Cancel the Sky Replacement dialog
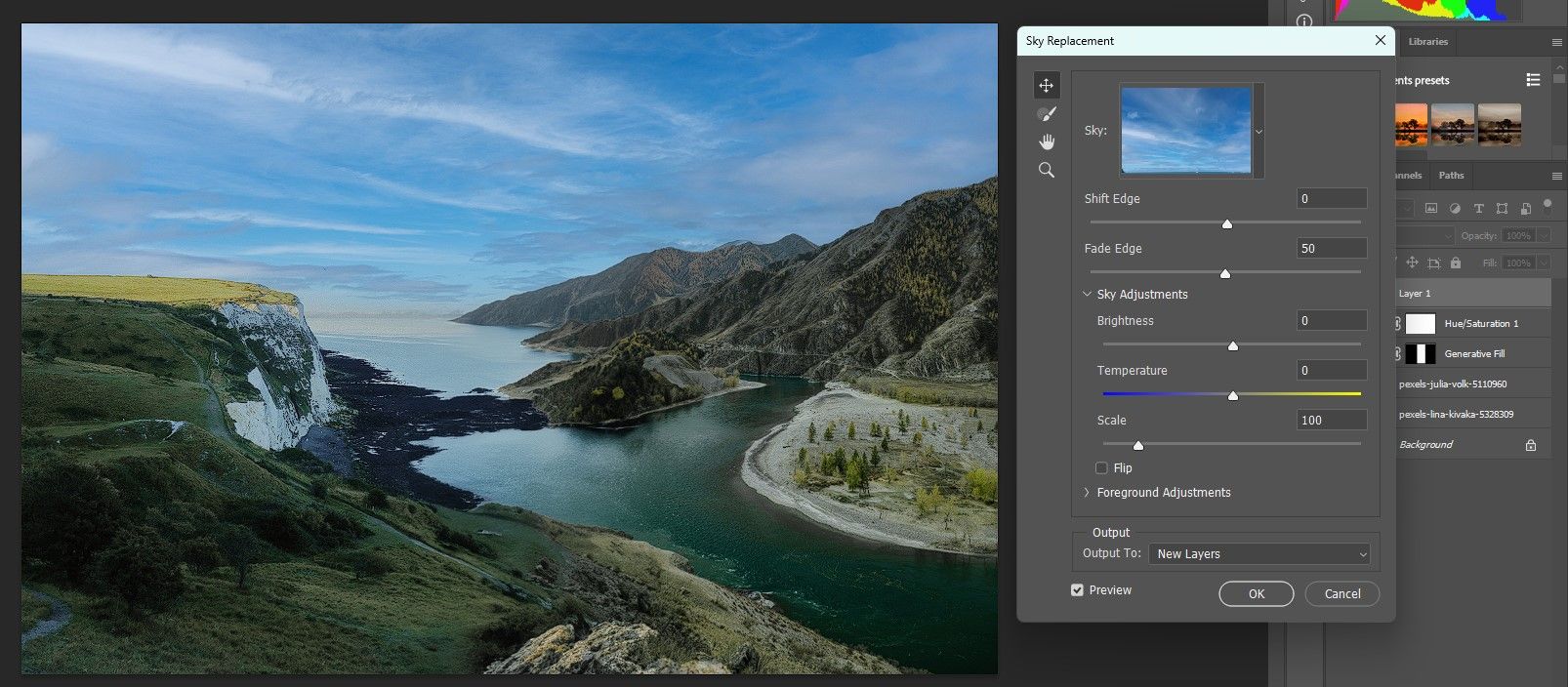 click(x=1341, y=594)
